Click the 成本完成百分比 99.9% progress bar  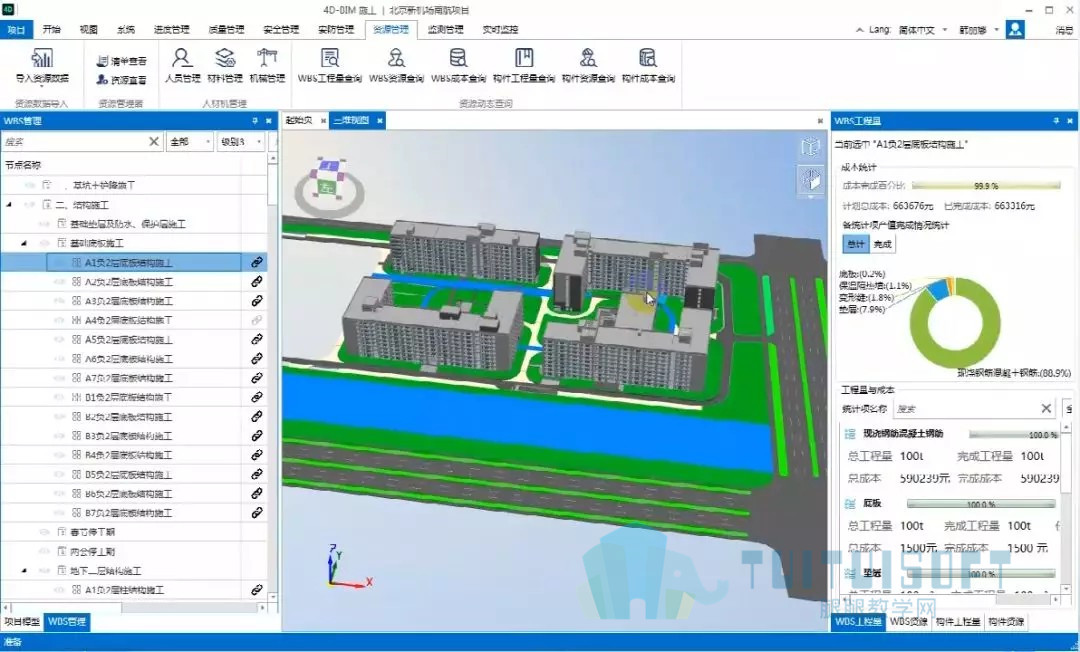coord(986,186)
